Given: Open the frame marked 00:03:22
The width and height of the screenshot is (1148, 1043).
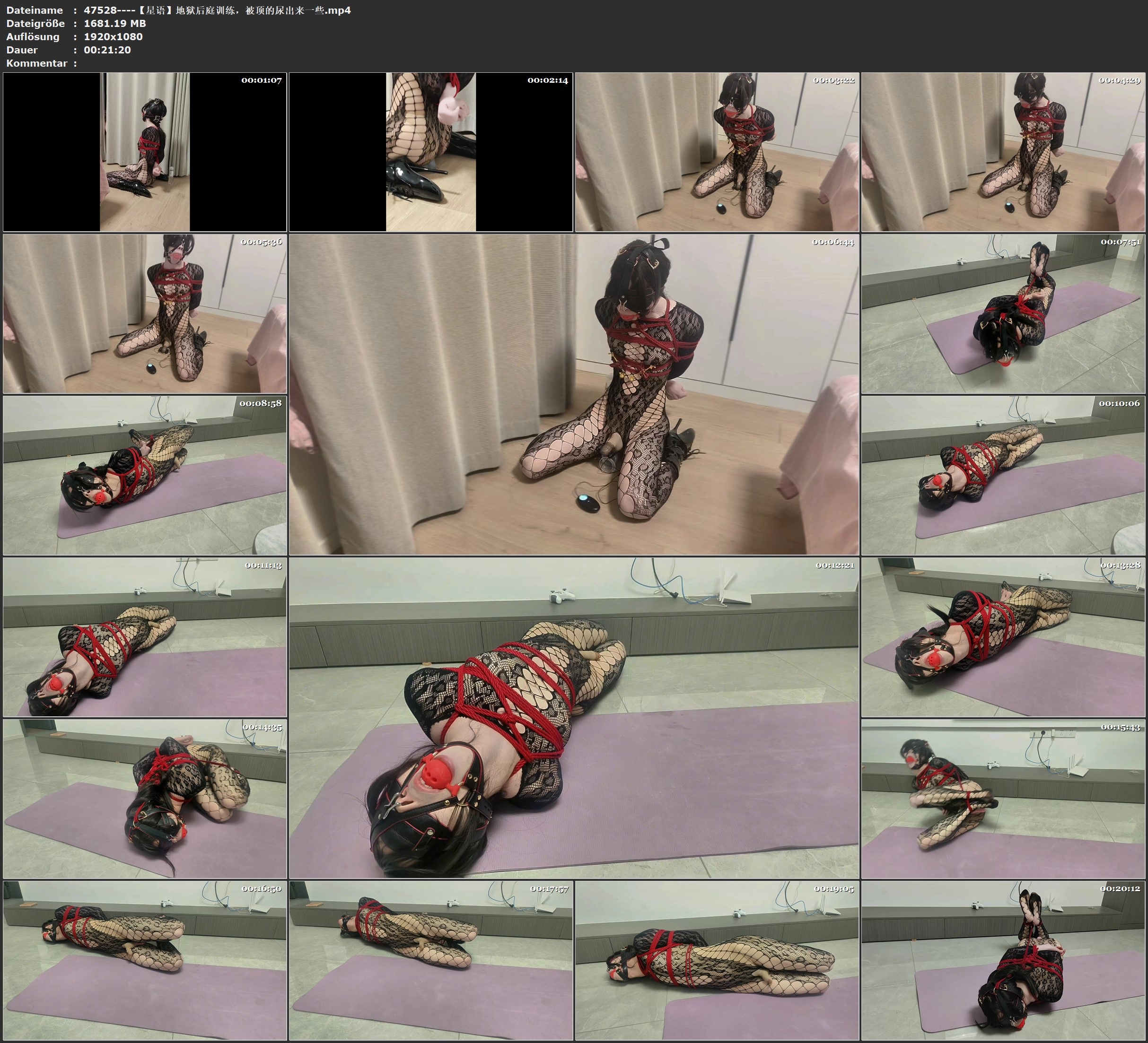Looking at the screenshot, I should click(716, 151).
